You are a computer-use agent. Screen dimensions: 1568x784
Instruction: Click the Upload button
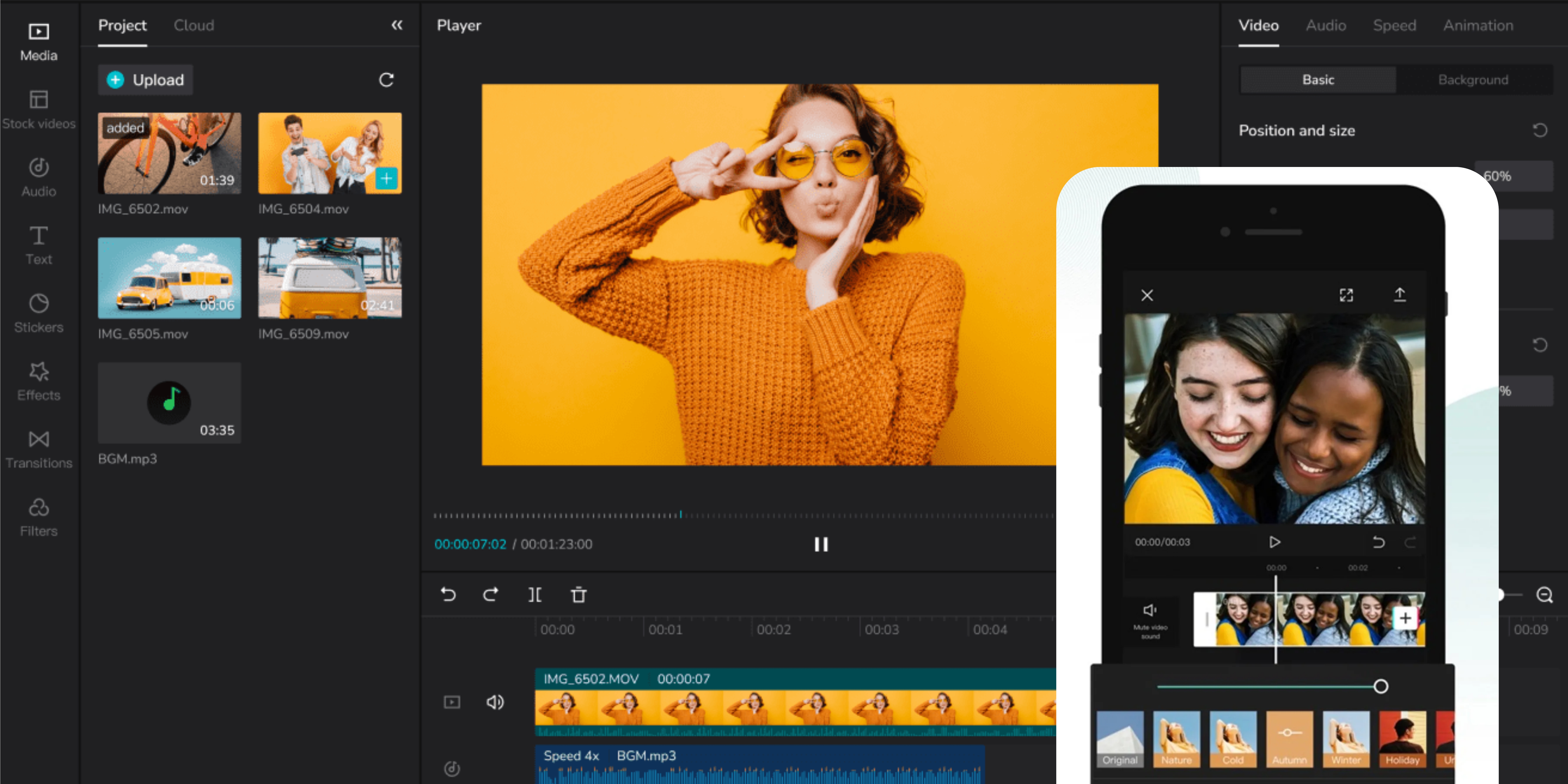145,80
